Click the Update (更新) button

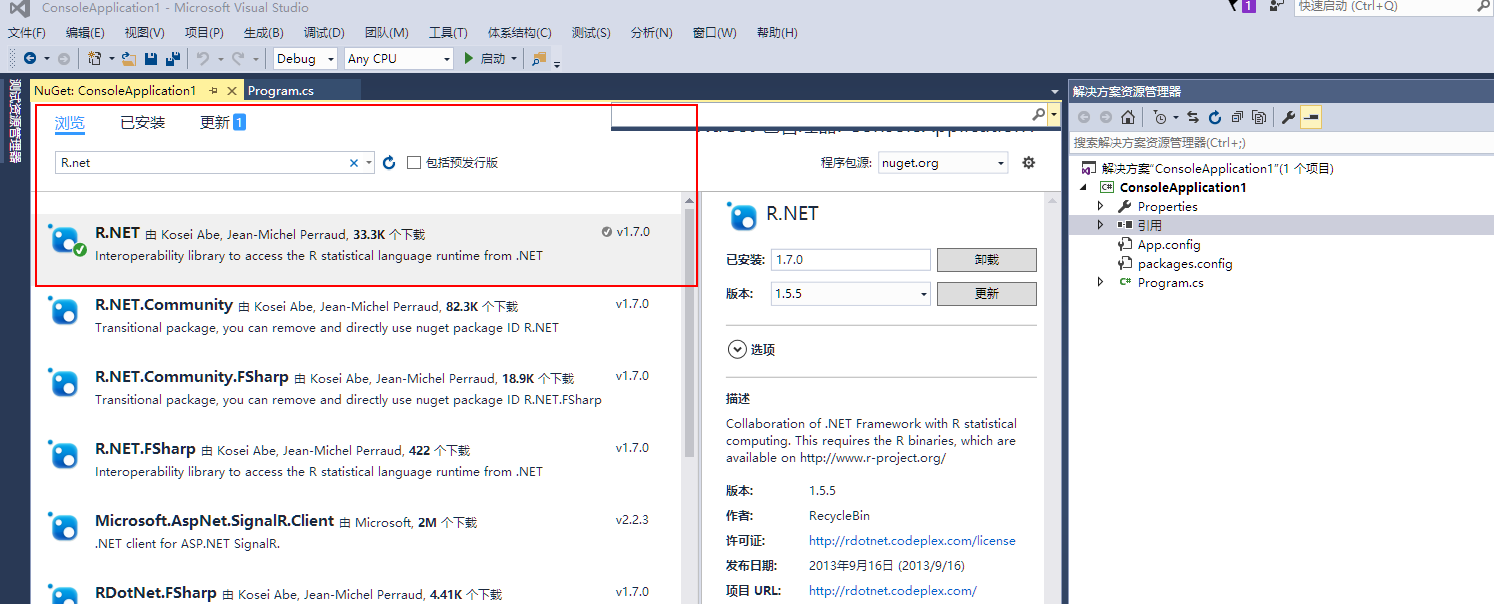[x=987, y=294]
